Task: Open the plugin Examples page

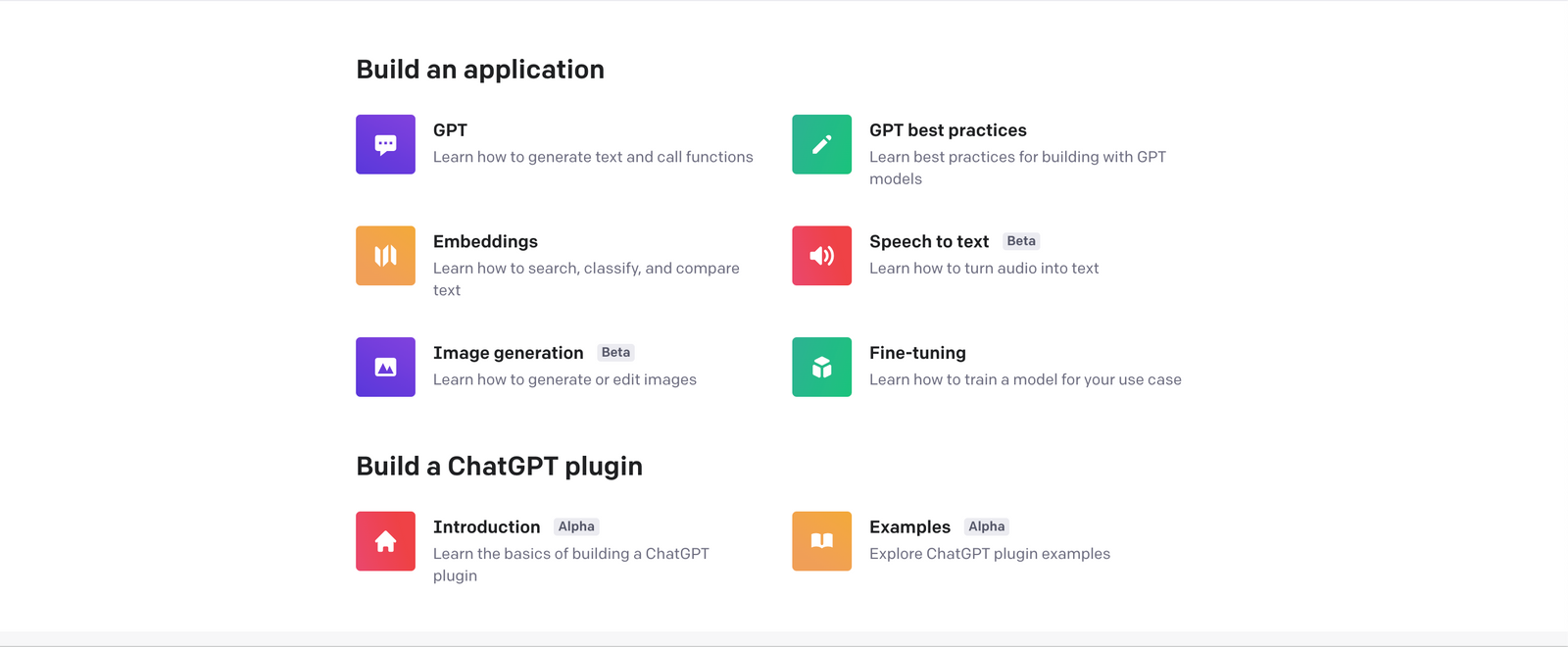Action: coord(909,526)
